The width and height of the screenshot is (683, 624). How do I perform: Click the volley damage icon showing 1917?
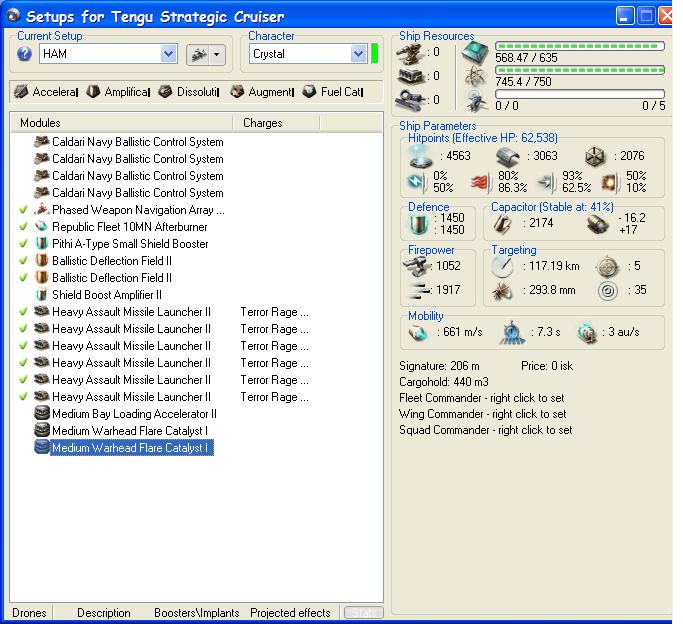coord(418,290)
